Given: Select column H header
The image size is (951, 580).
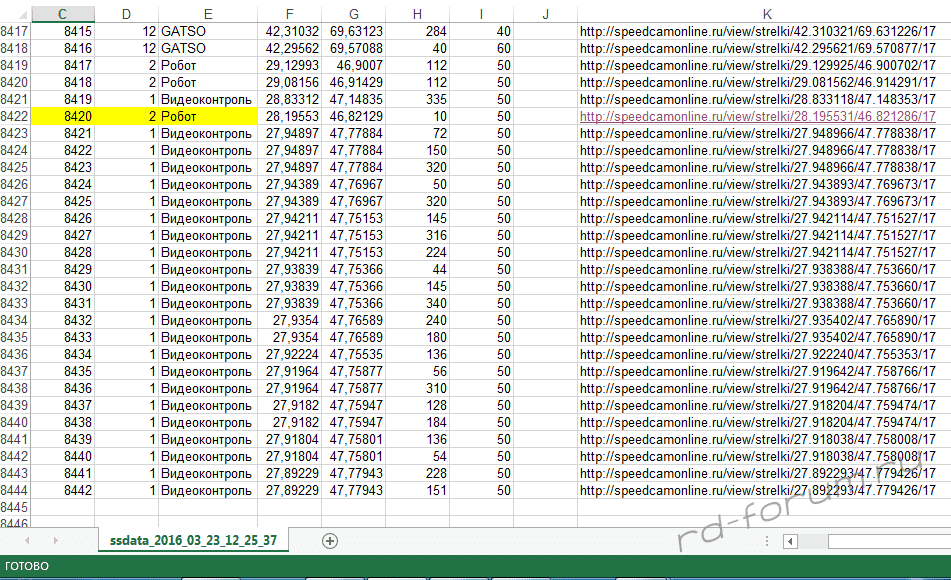Looking at the screenshot, I should coord(418,13).
